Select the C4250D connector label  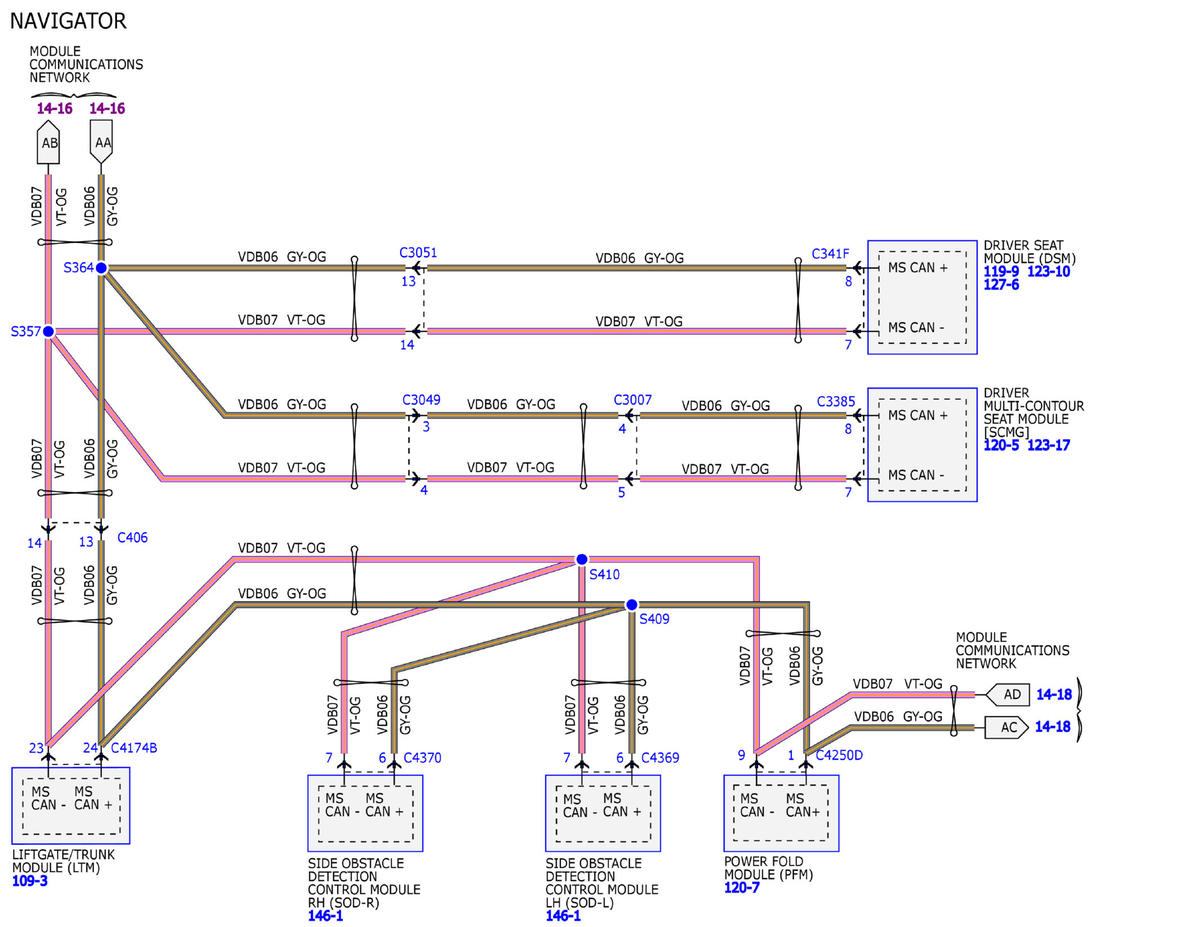tap(839, 755)
